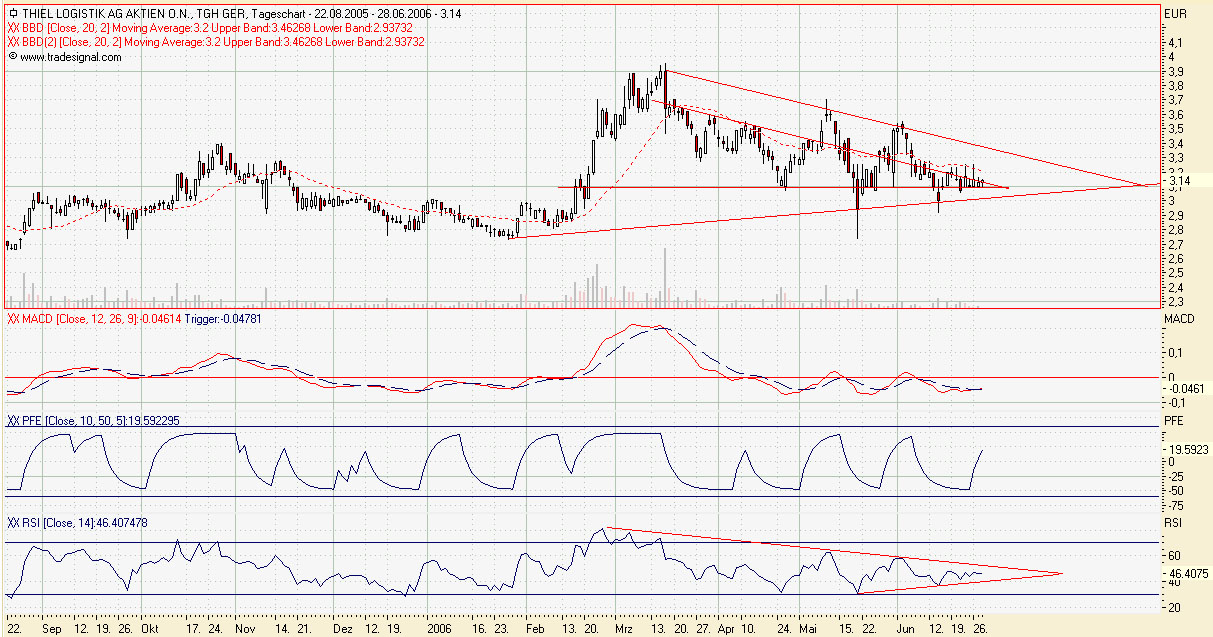Click the Dez month label on time axis
This screenshot has height=637, width=1213.
click(341, 631)
